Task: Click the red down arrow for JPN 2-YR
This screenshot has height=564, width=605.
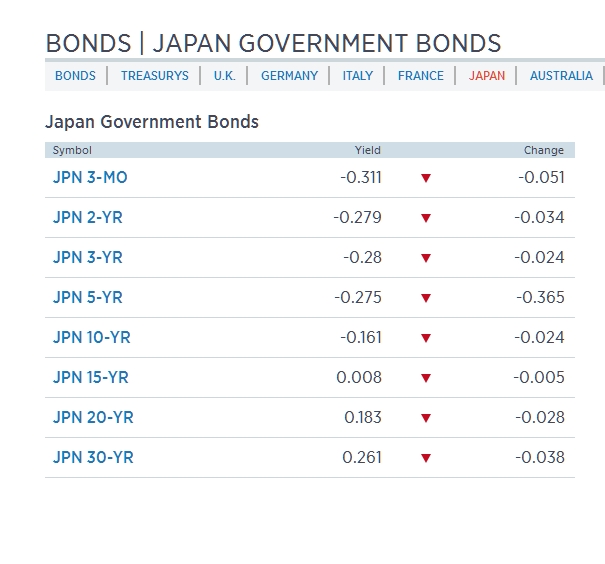Action: (425, 218)
